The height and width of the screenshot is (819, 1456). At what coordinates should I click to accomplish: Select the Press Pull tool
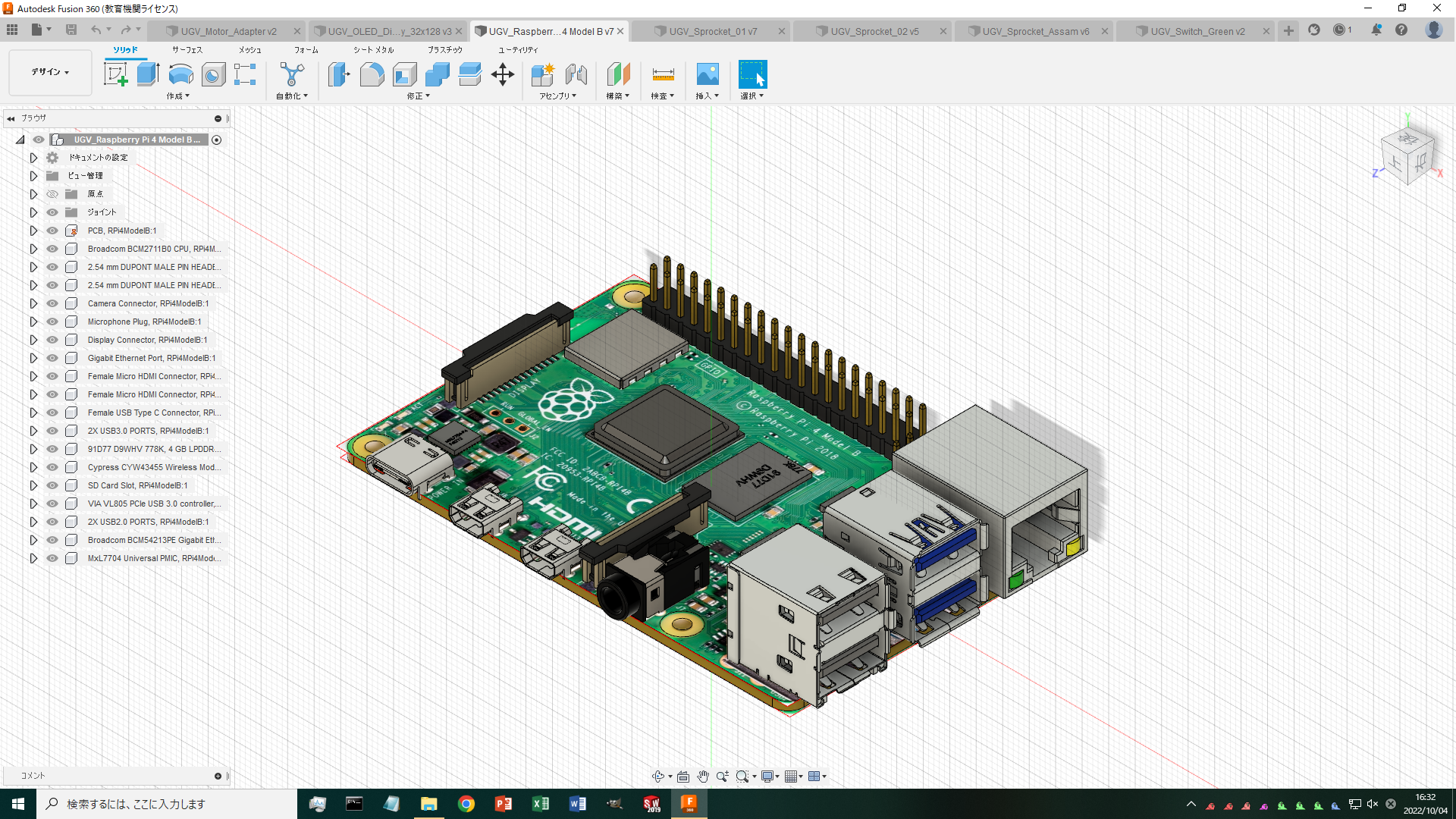pos(339,74)
